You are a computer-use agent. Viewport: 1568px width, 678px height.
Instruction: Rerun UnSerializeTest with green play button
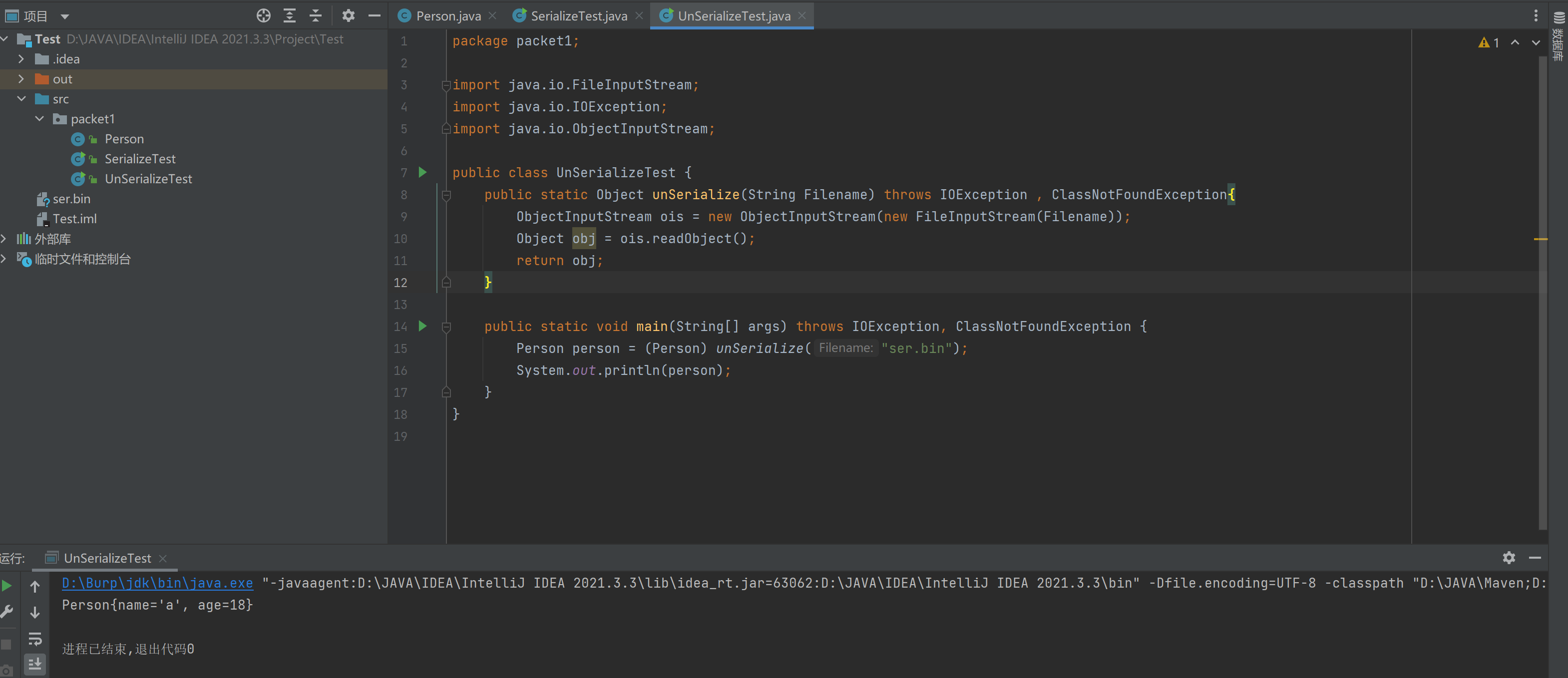[6, 586]
